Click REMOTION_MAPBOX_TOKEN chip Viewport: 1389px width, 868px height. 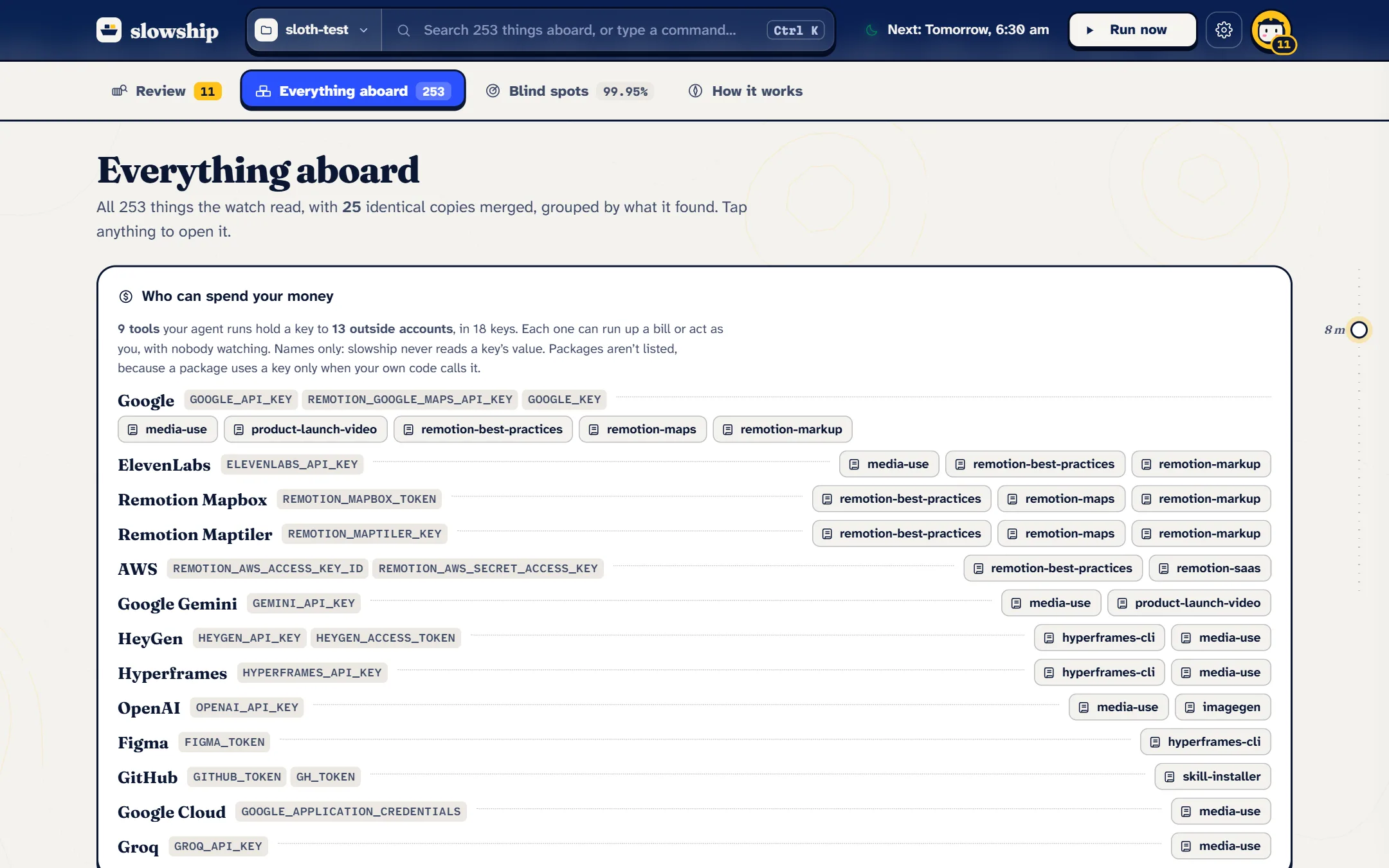(359, 499)
